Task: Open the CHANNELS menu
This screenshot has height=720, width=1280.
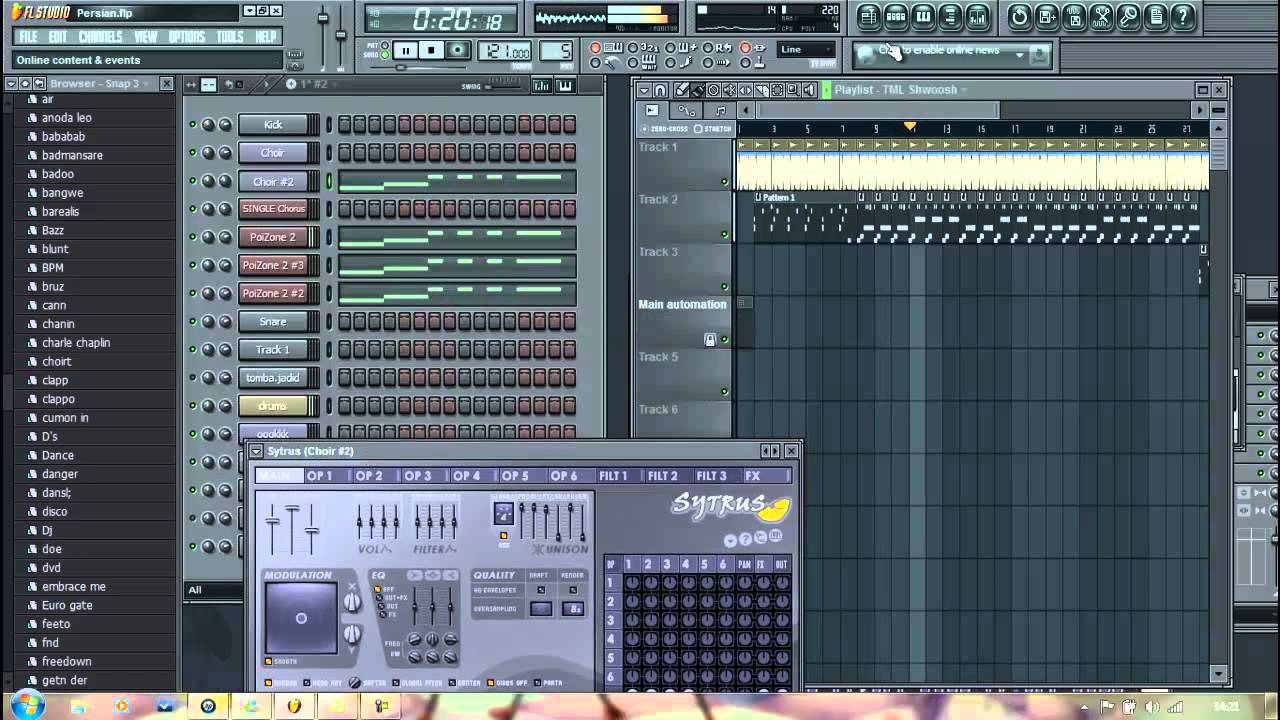Action: click(100, 37)
